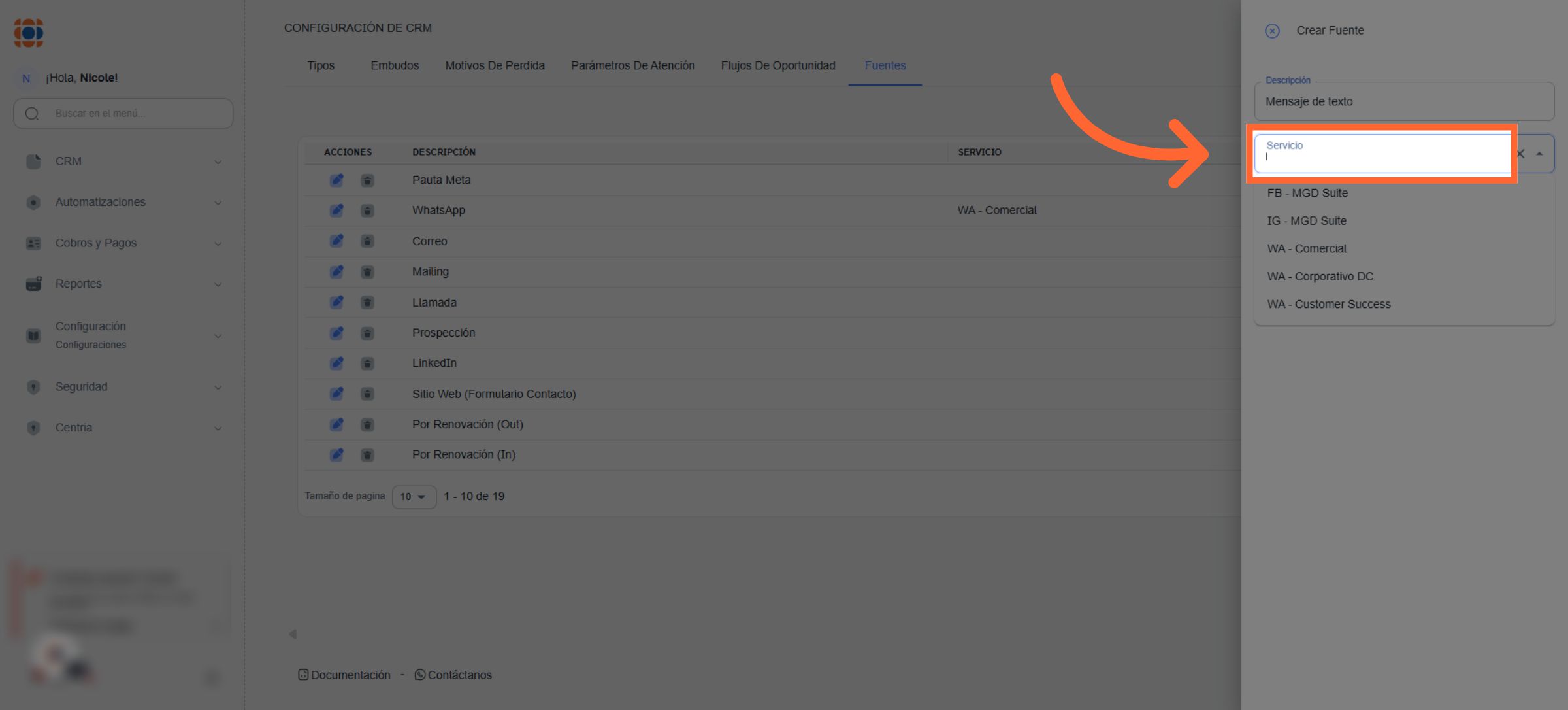Click trash icon for Llamada row
The height and width of the screenshot is (710, 1568).
[x=367, y=303]
